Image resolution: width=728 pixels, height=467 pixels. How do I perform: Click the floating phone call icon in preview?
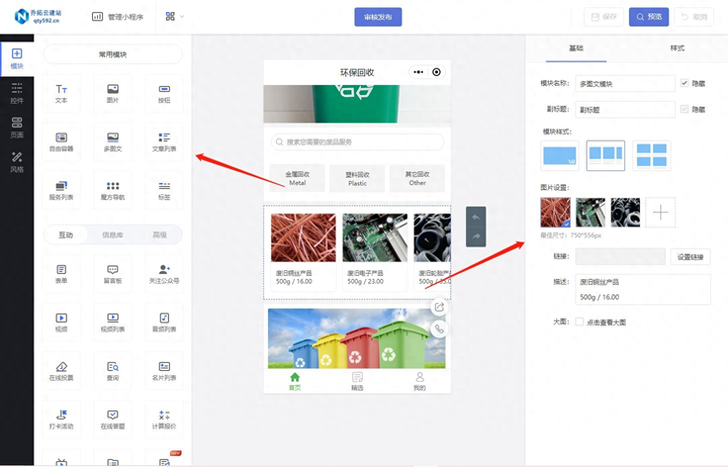point(439,329)
